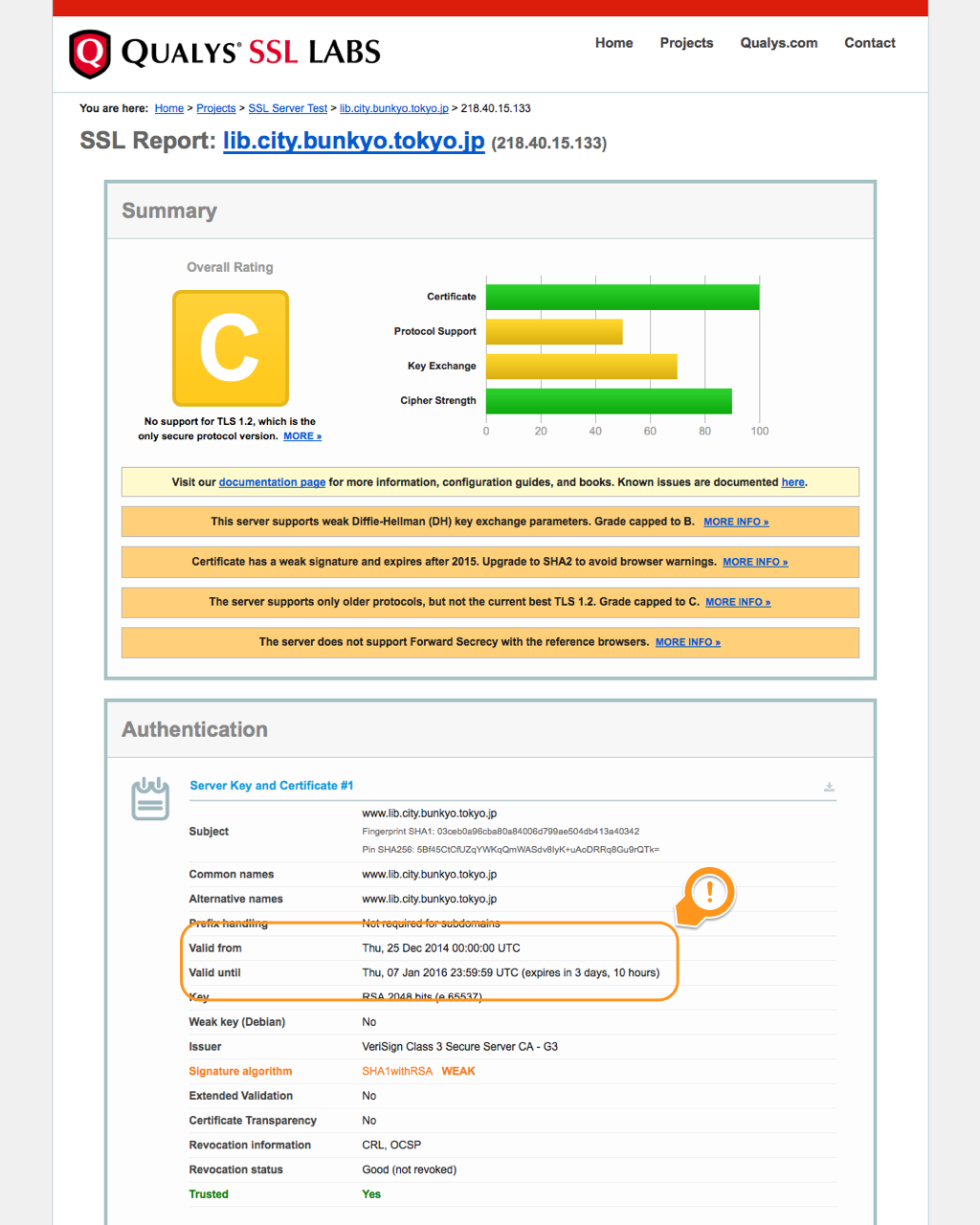This screenshot has width=980, height=1225.
Task: Click the Fingerprint SHA1 value line
Action: pos(501,832)
